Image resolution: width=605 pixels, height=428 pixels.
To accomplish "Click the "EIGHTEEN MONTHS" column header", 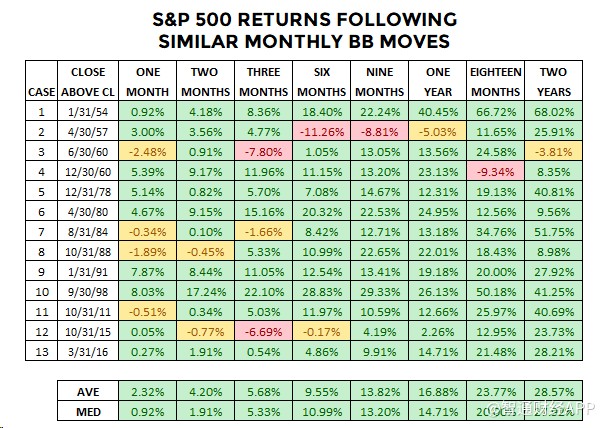I will click(495, 82).
